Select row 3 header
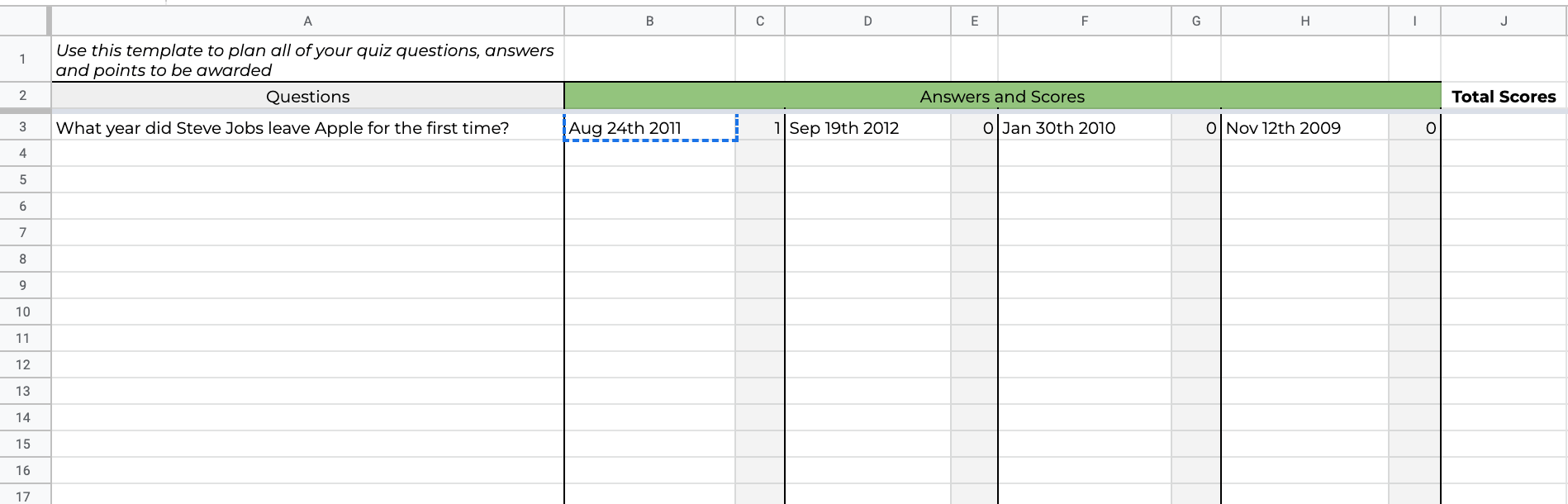This screenshot has width=1568, height=504. click(x=25, y=127)
